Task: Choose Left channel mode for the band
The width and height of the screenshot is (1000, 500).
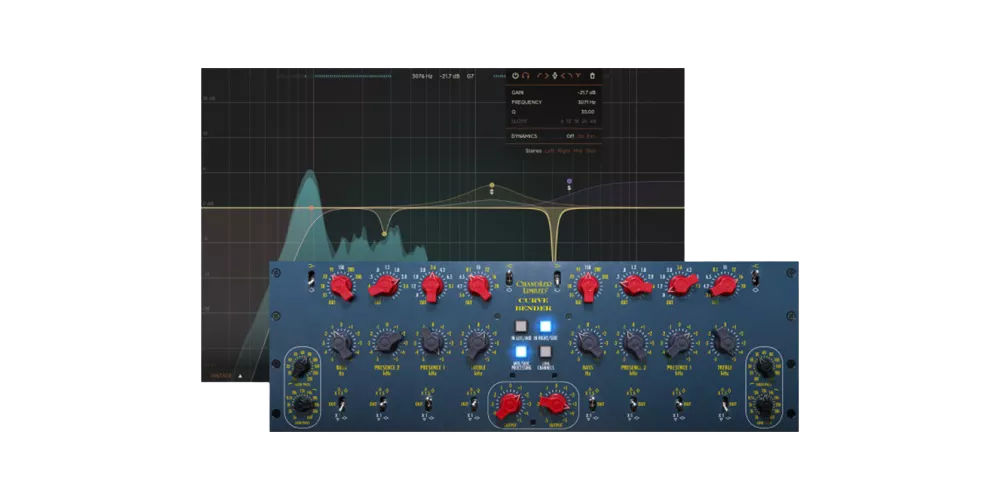Action: click(x=550, y=151)
